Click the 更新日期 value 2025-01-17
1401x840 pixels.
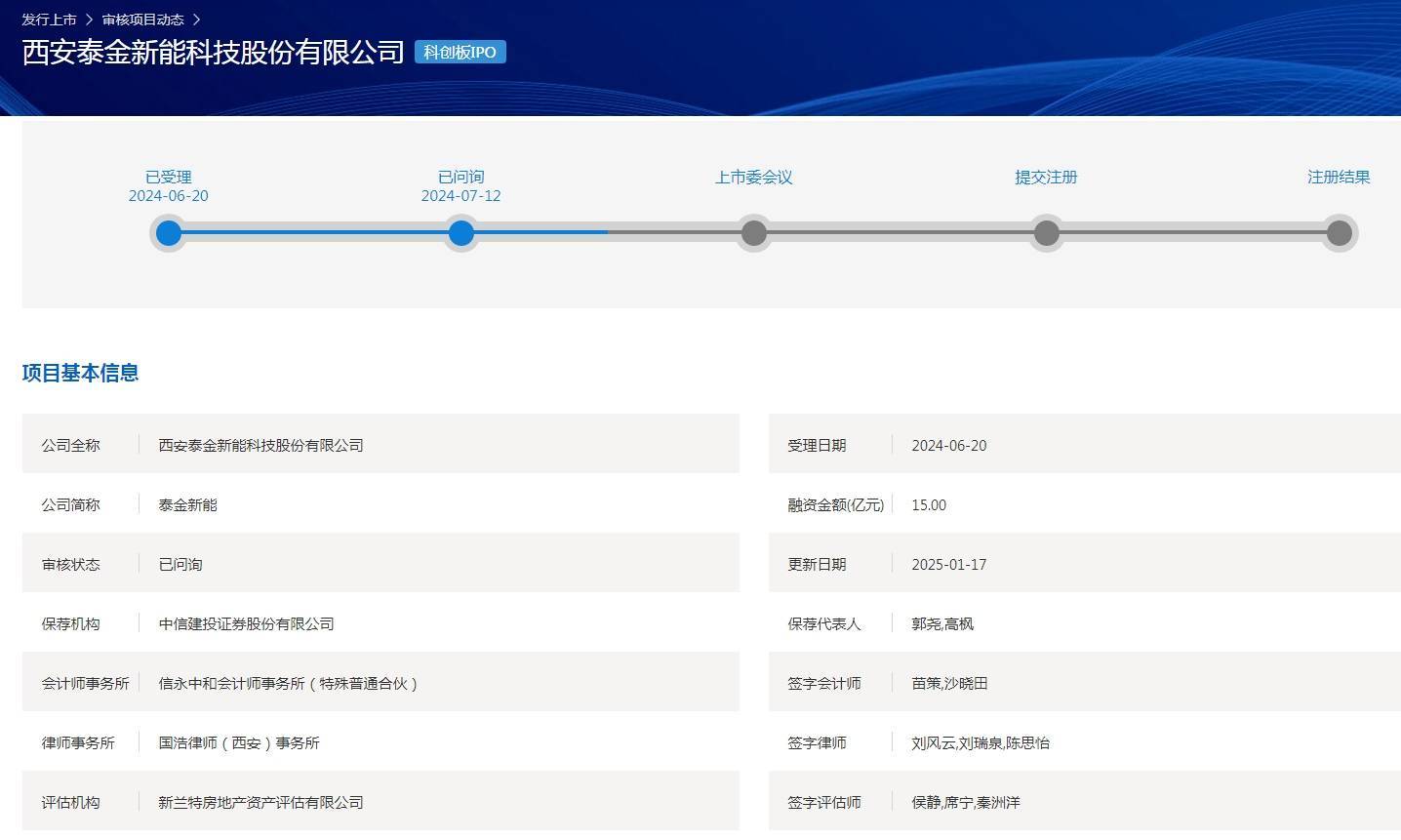coord(948,564)
